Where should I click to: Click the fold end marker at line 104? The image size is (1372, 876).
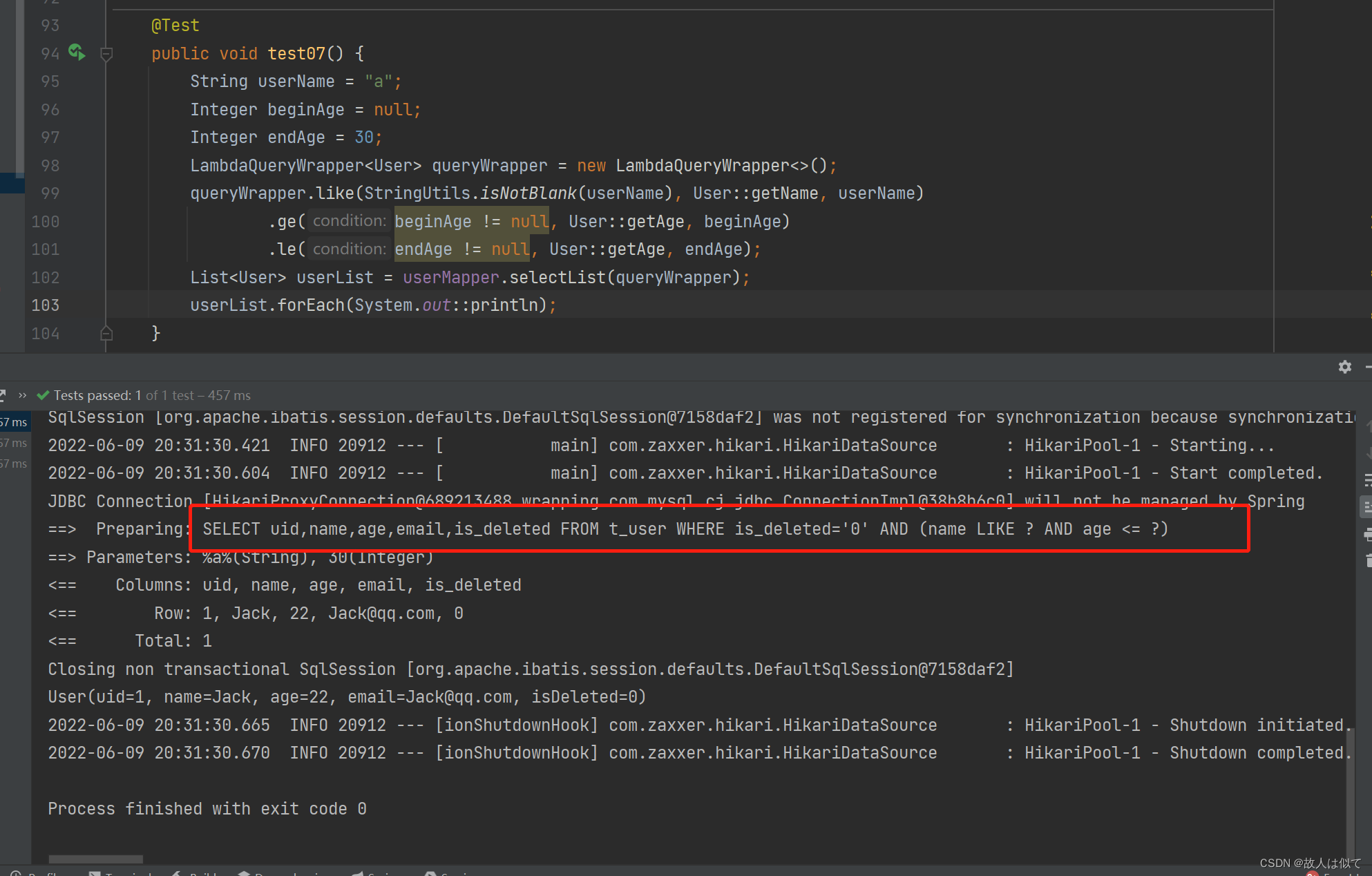coord(106,334)
